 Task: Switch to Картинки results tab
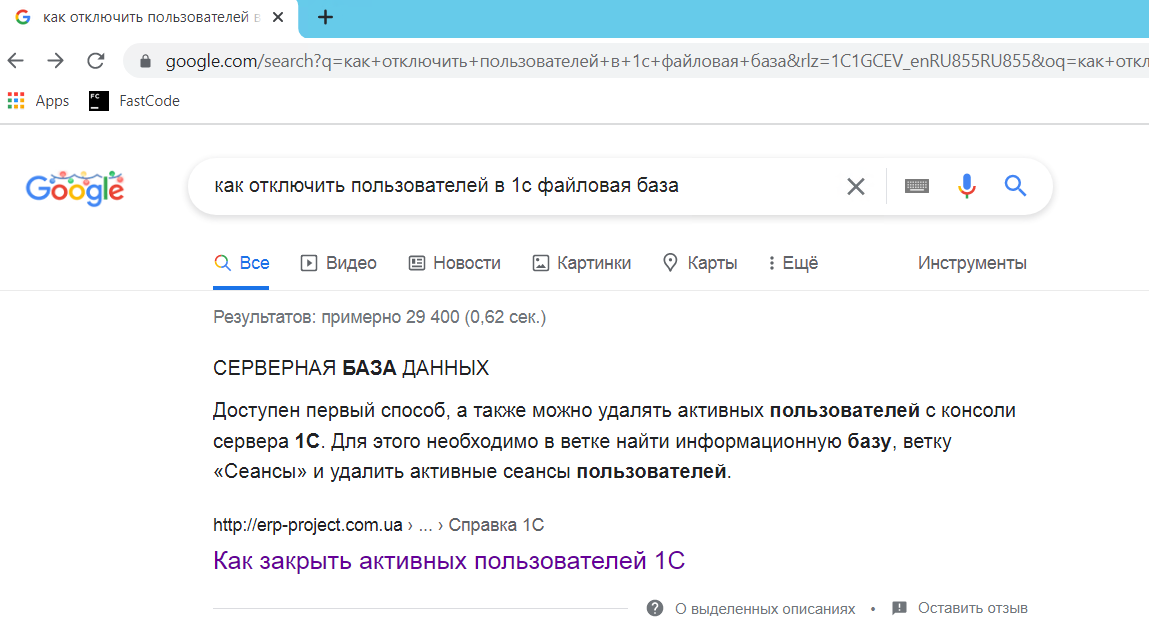(582, 263)
